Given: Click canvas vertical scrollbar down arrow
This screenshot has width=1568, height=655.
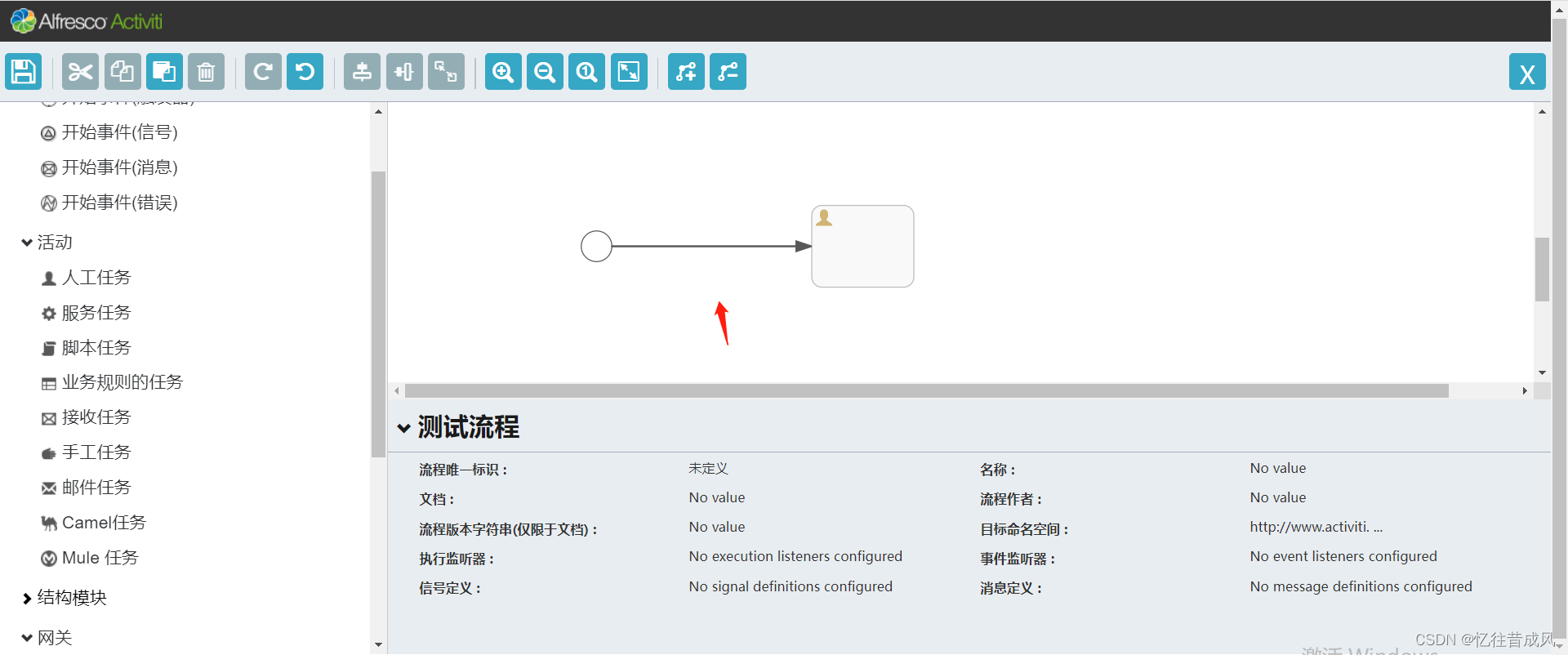Looking at the screenshot, I should click(1542, 372).
